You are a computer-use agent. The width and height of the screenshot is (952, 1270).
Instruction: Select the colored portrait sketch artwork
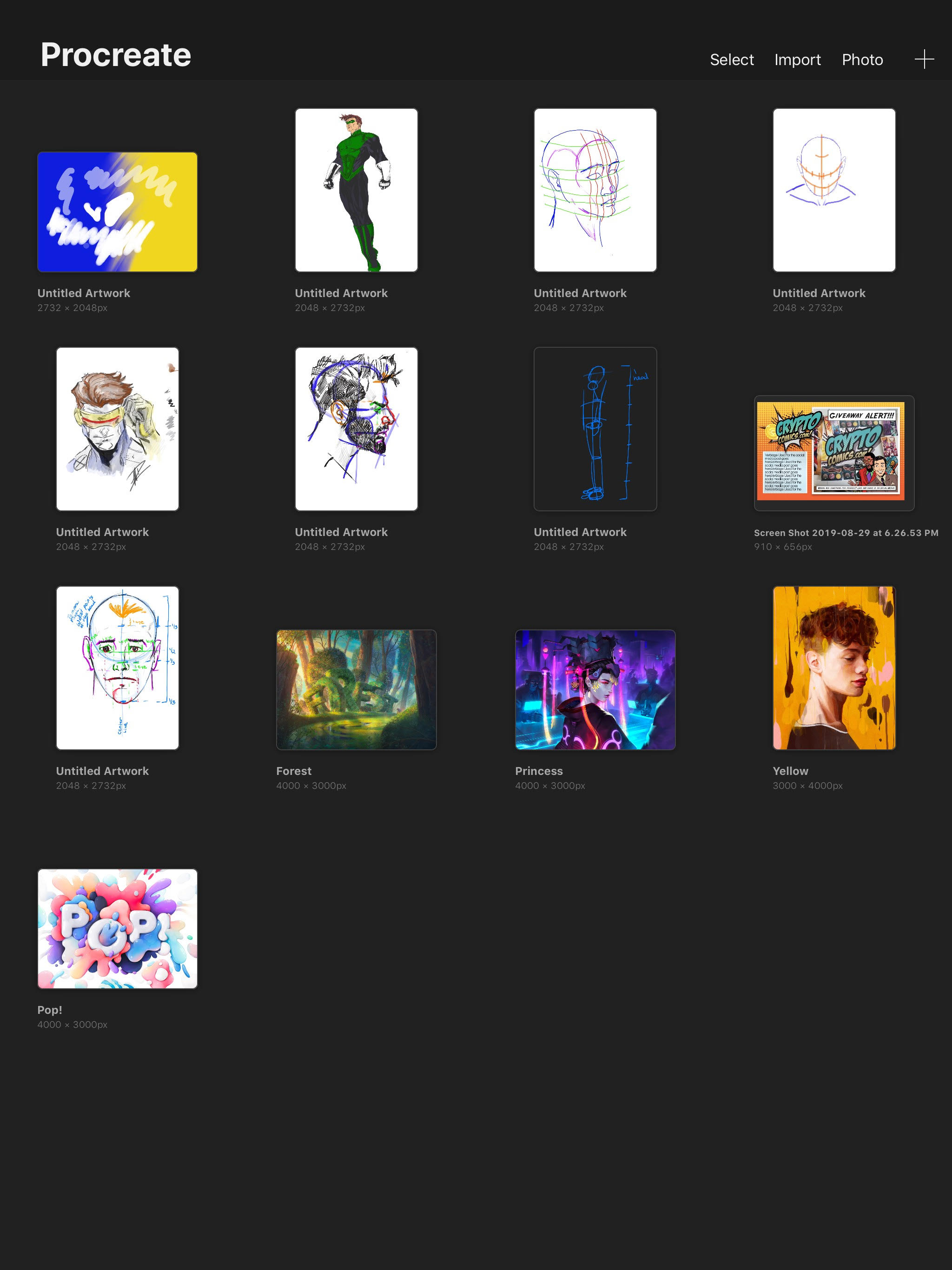(117, 429)
